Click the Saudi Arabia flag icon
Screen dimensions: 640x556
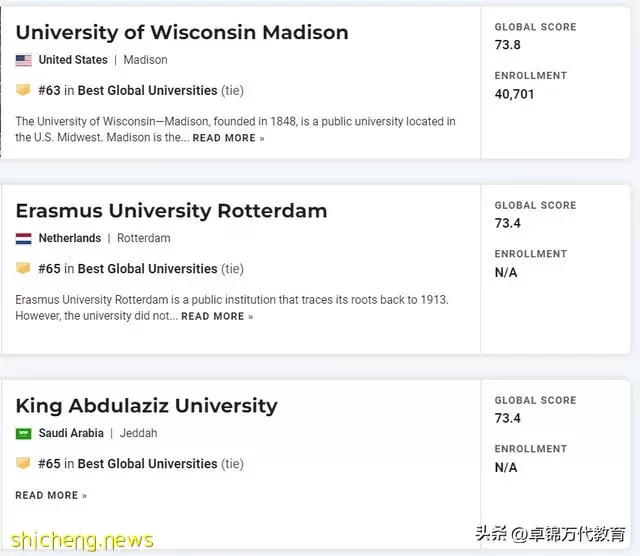click(x=23, y=433)
